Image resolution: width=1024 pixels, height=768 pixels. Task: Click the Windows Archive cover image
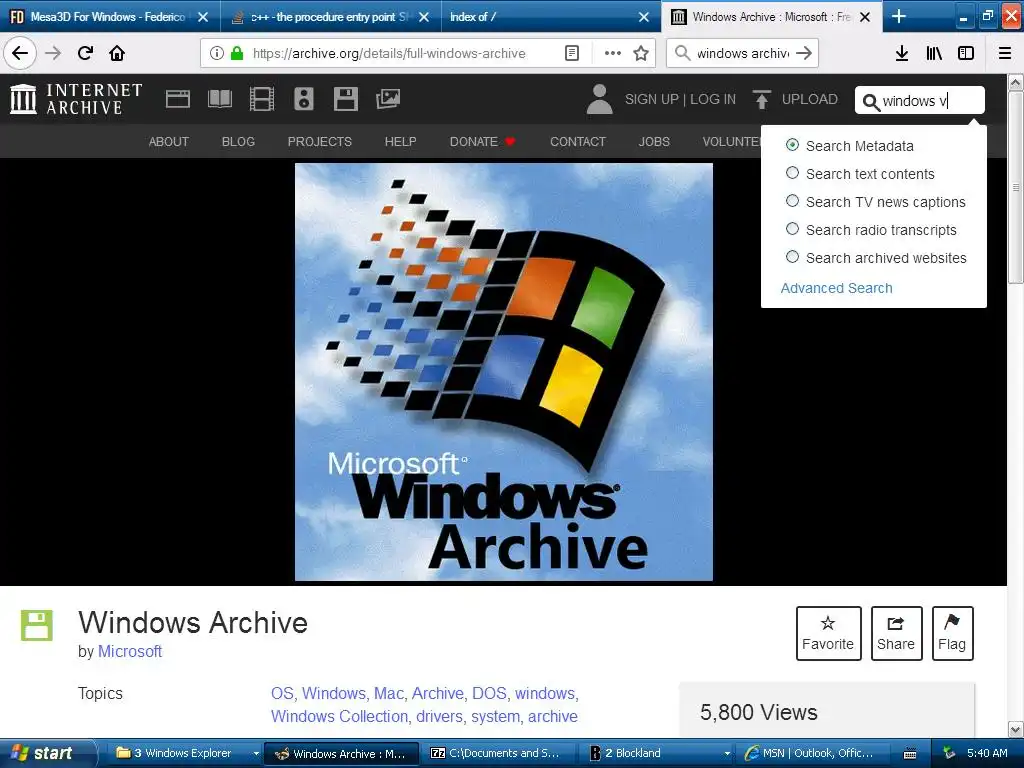[504, 372]
